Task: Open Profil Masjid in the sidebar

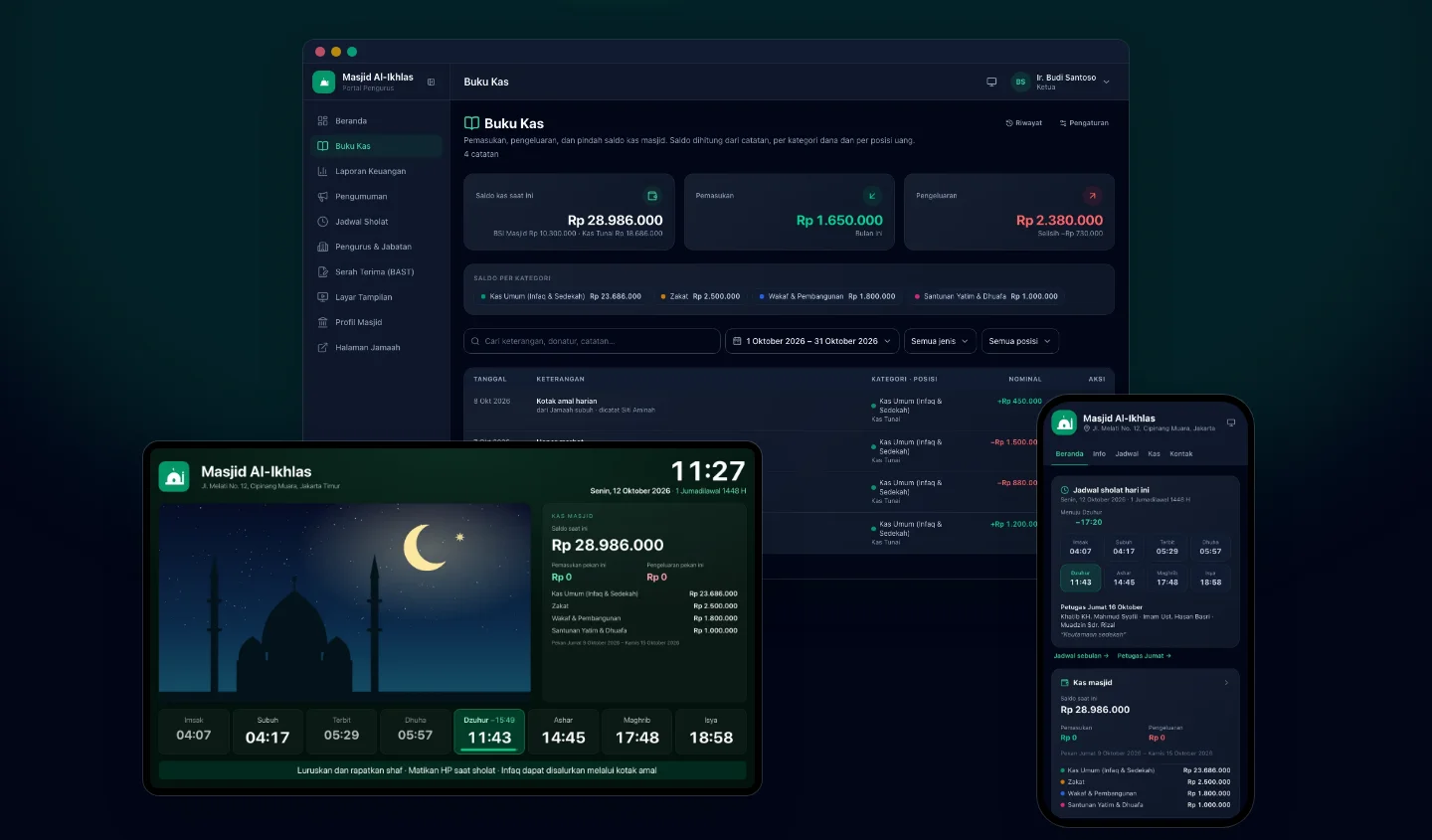Action: [x=377, y=322]
